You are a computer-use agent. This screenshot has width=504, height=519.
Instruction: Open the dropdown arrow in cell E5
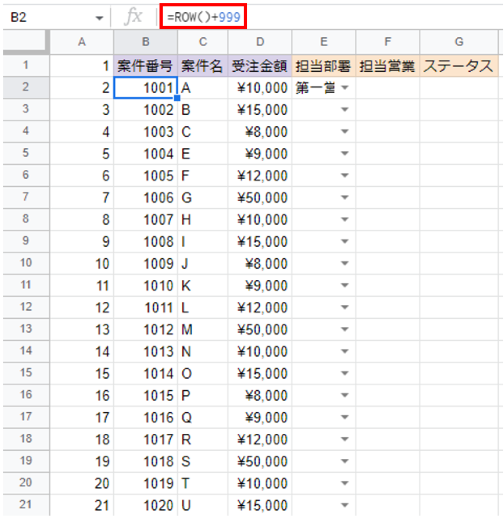pos(345,153)
